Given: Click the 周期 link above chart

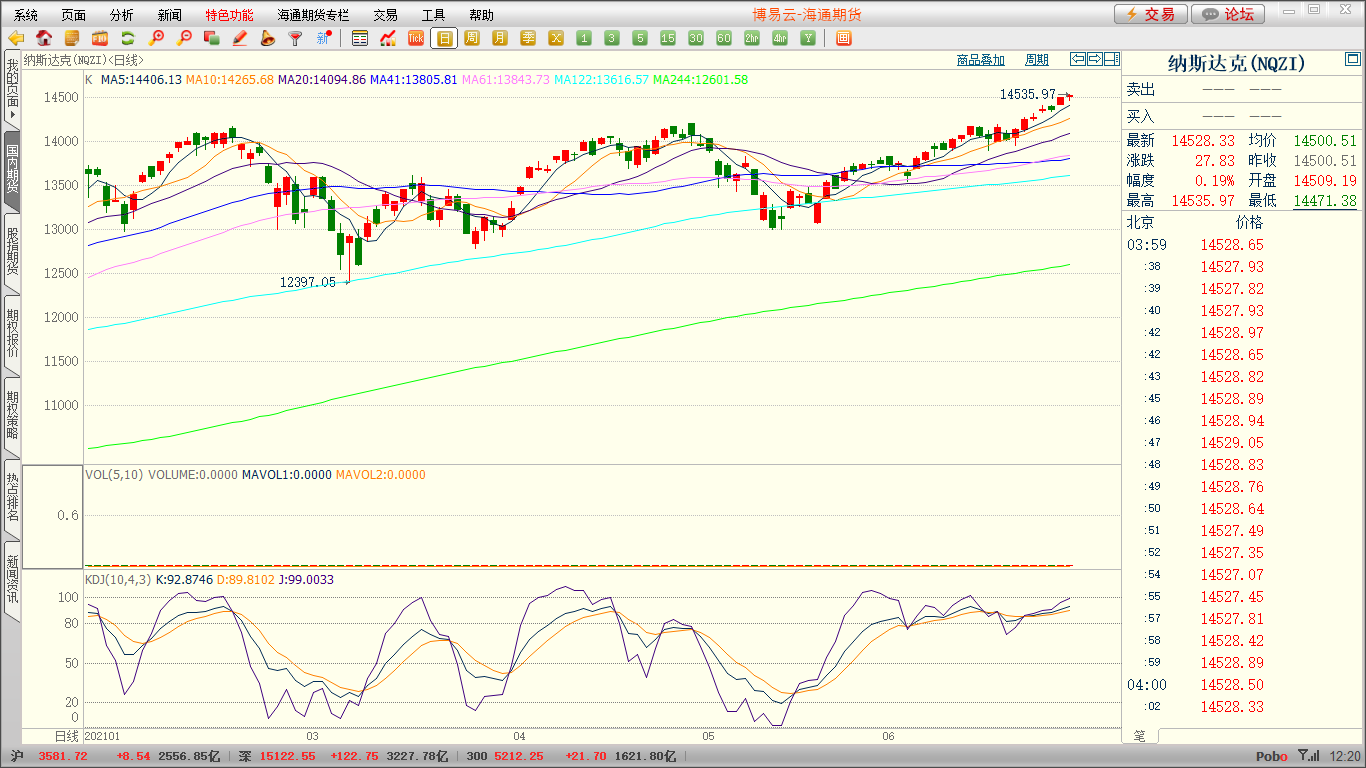Looking at the screenshot, I should [1037, 60].
